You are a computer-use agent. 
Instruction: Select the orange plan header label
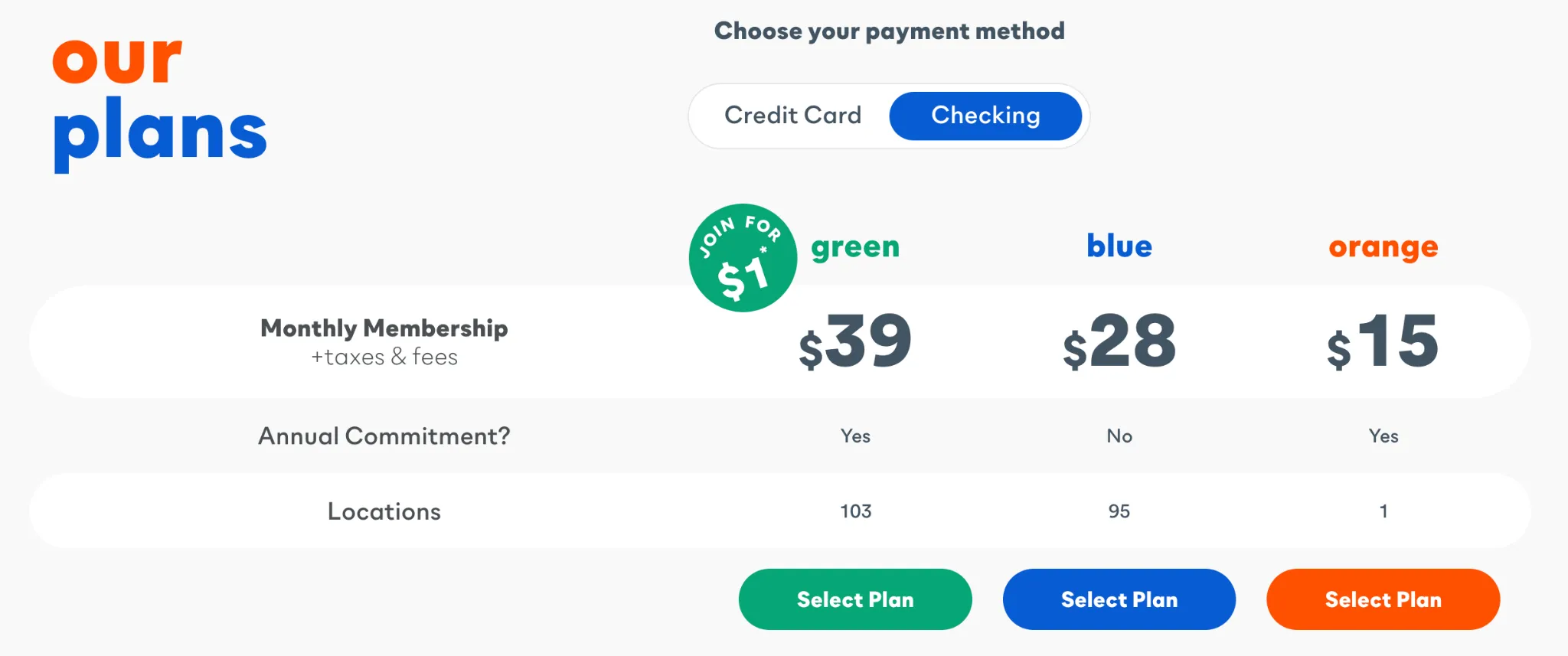(1383, 246)
